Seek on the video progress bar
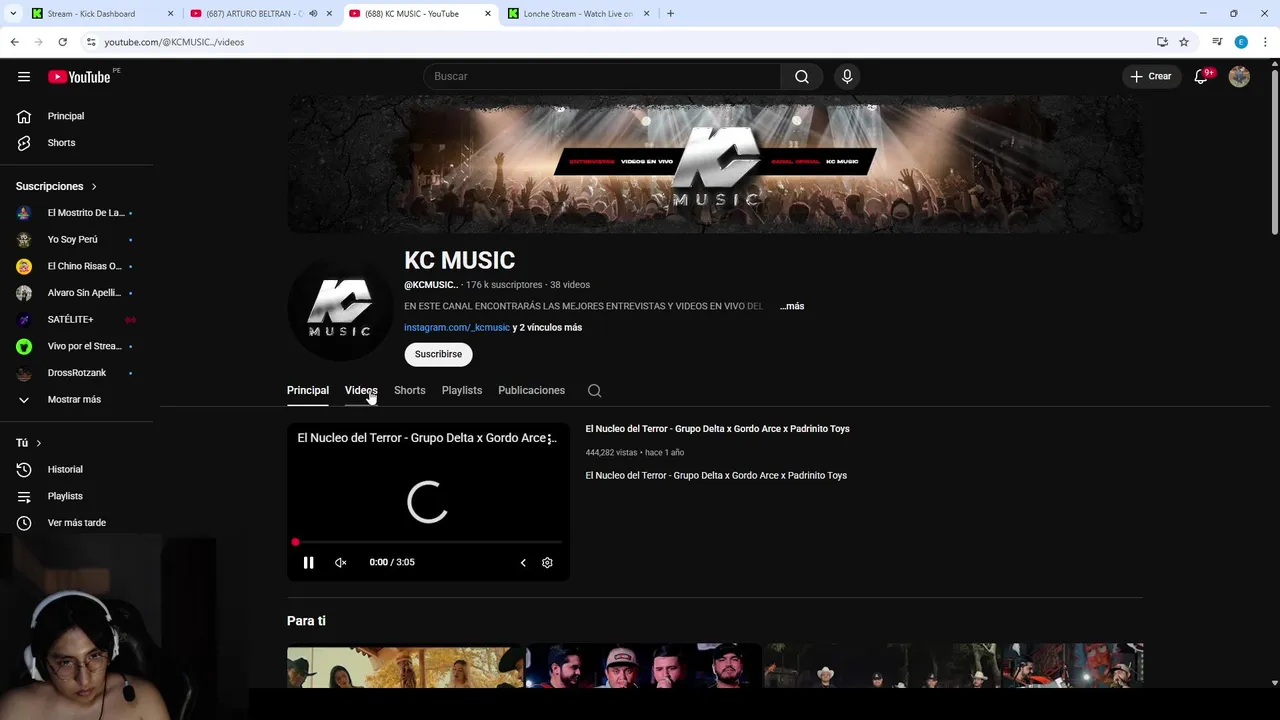 [428, 542]
